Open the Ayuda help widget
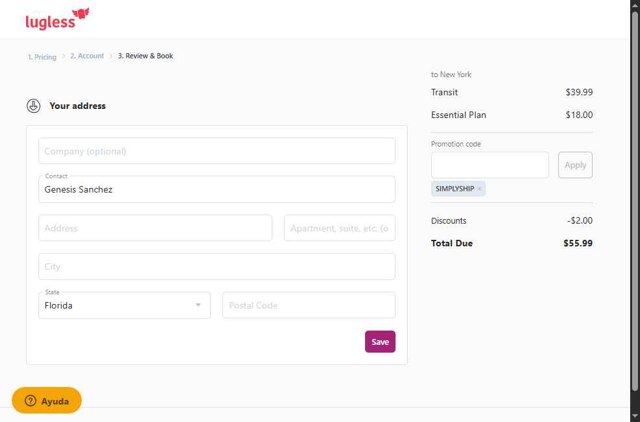Viewport: 640px width, 422px height. click(x=47, y=401)
